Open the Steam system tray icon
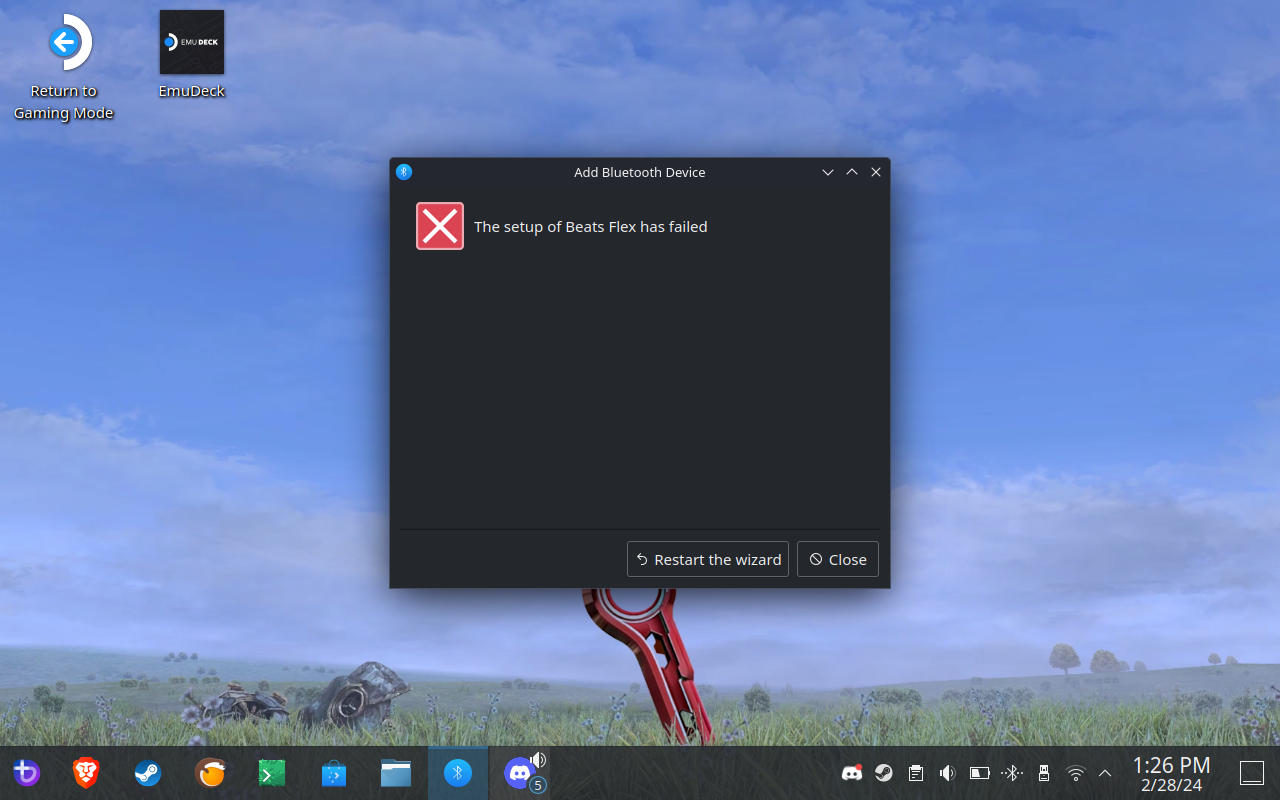 [x=884, y=773]
